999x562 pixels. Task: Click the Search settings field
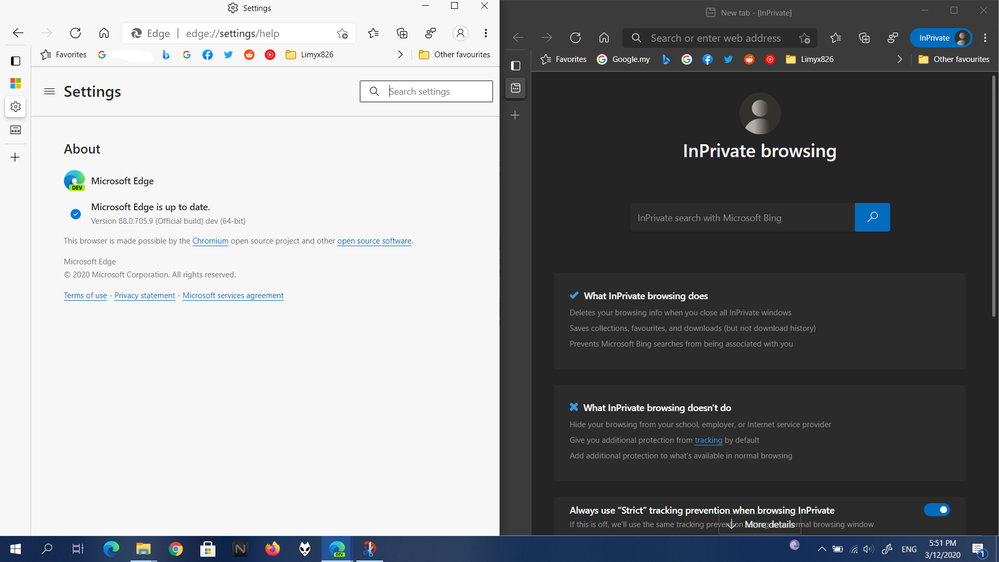(x=426, y=91)
